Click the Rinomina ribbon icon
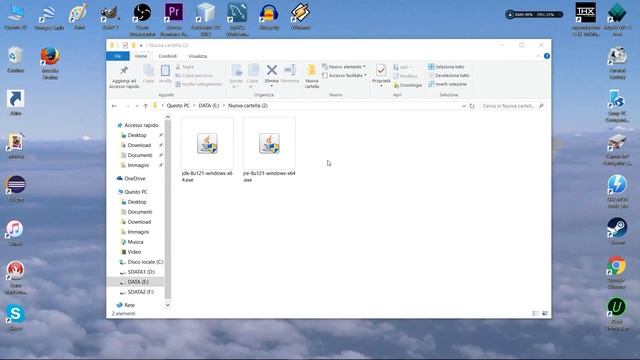Viewport: 640px width, 360px height. pyautogui.click(x=290, y=70)
